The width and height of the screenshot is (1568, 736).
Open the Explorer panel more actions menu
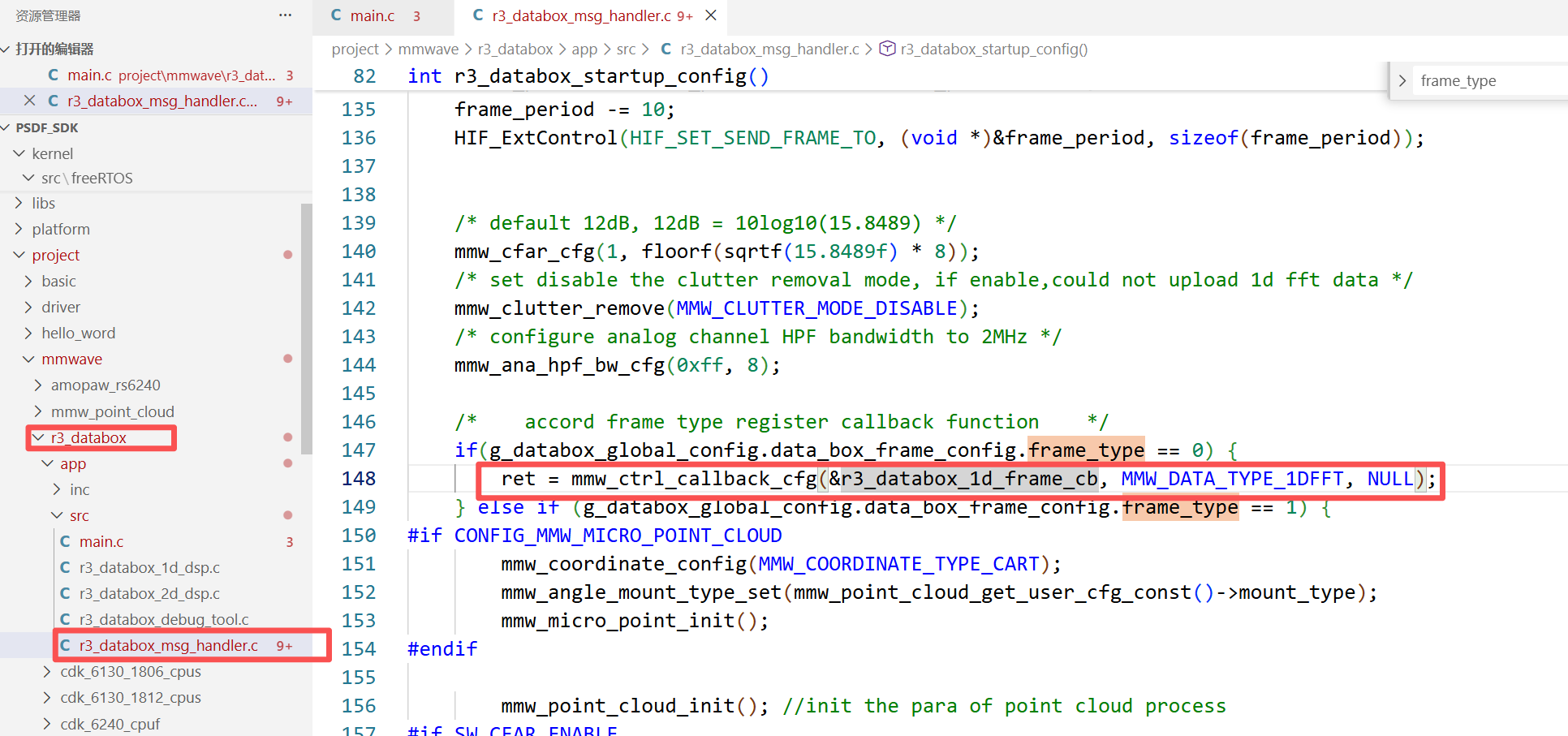[285, 15]
